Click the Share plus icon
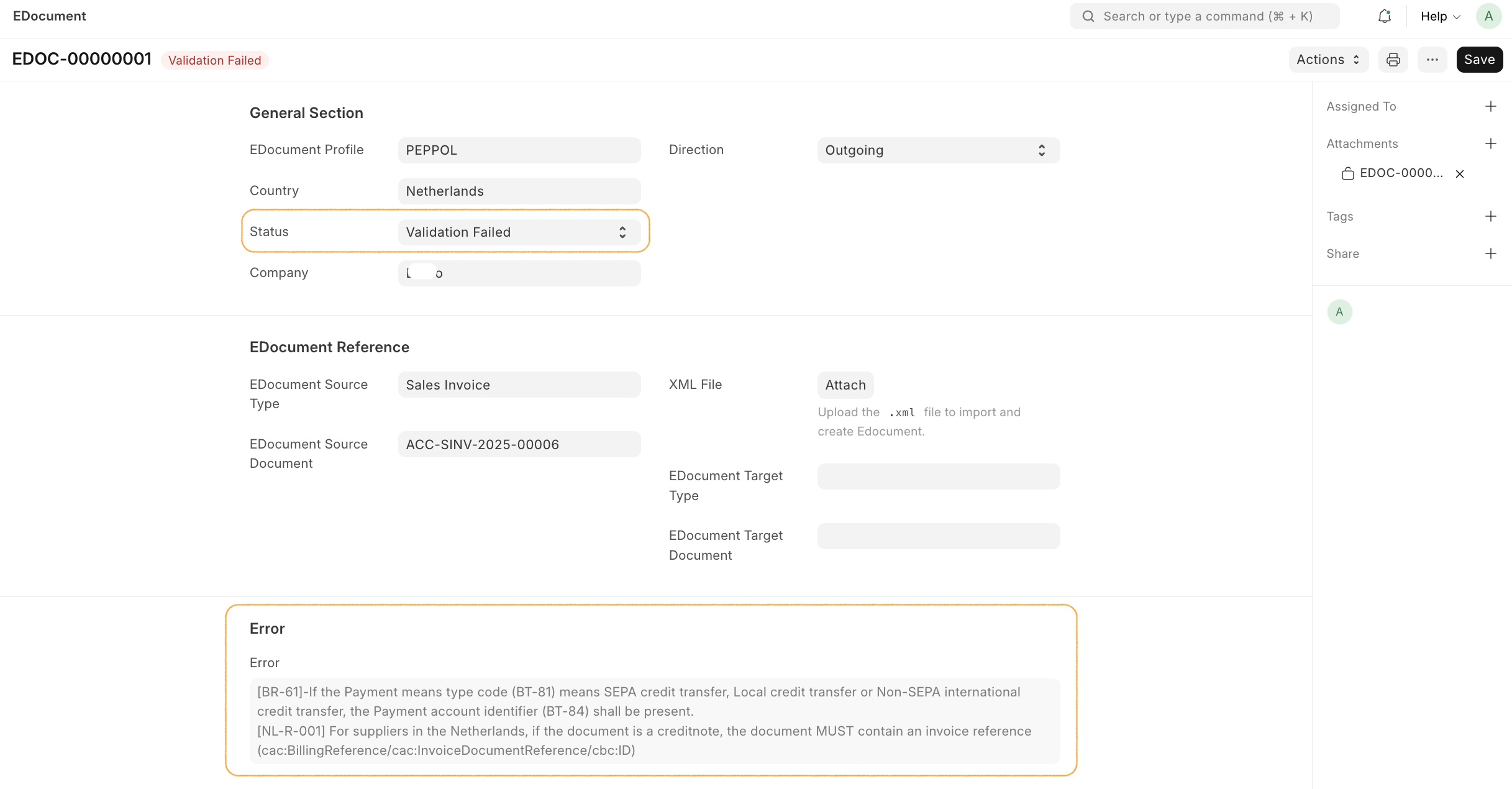 [1490, 253]
